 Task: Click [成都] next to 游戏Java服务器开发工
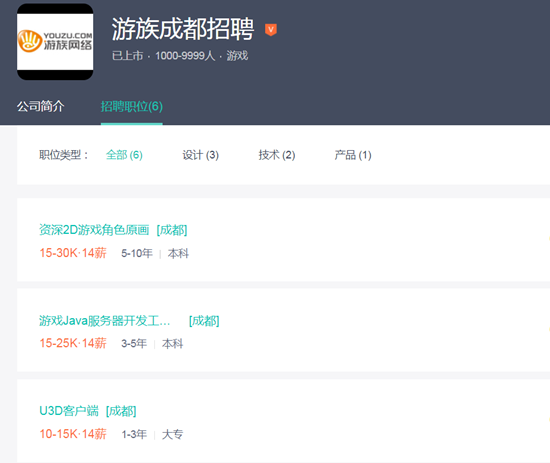(x=204, y=321)
